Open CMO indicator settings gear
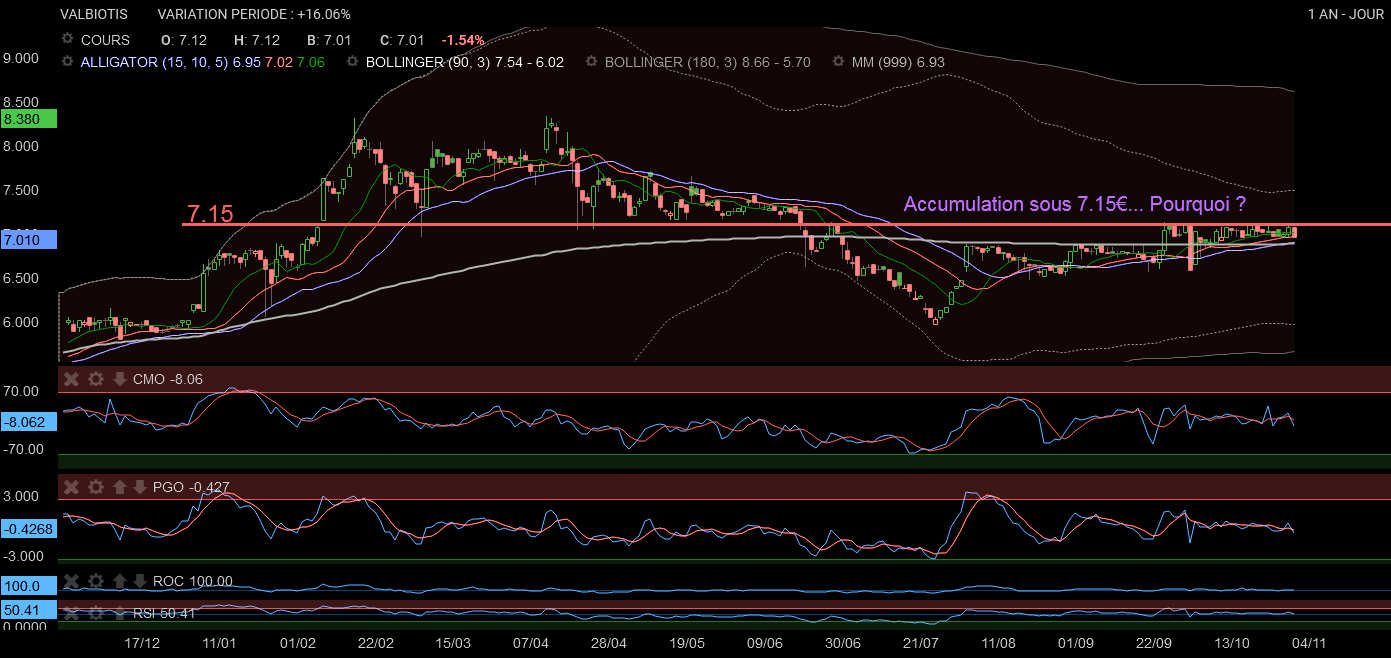 [96, 379]
